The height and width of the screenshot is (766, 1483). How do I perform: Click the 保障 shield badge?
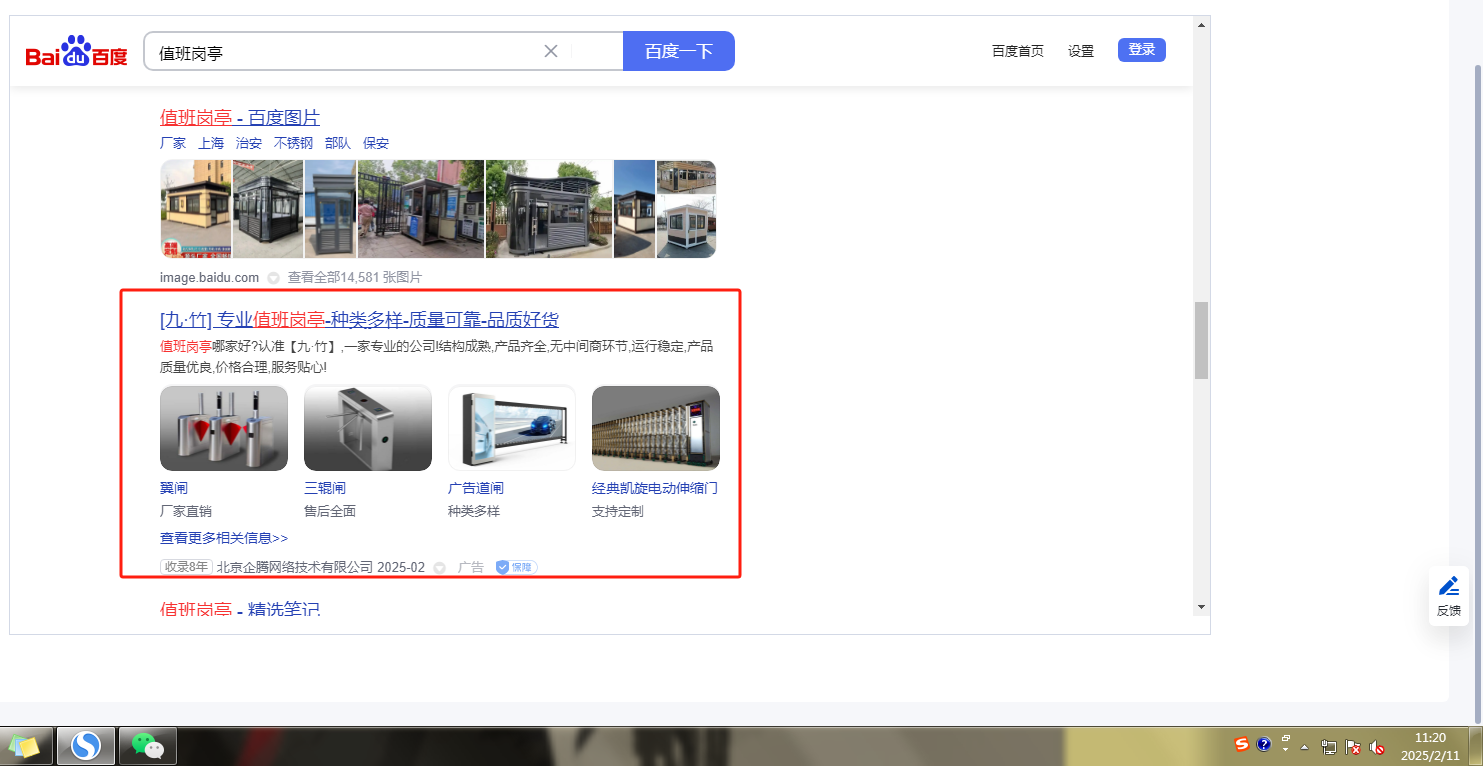516,567
